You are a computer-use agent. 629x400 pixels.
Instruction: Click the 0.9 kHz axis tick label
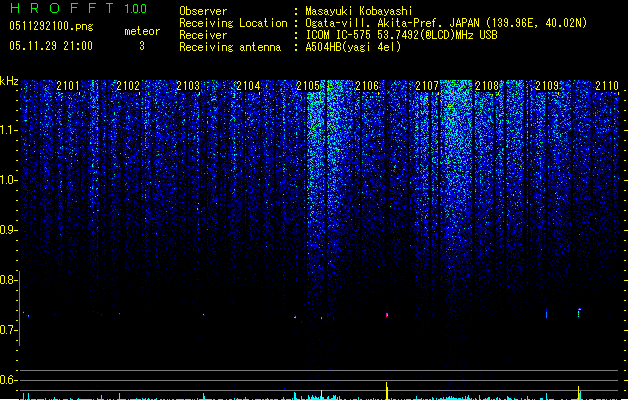[x=8, y=230]
